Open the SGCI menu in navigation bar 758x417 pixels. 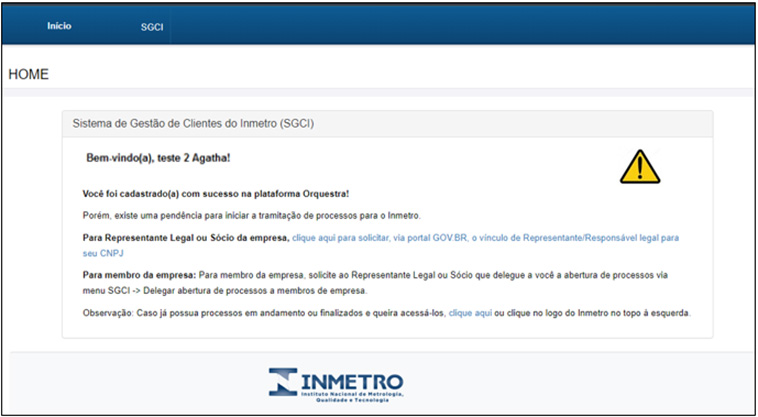152,27
